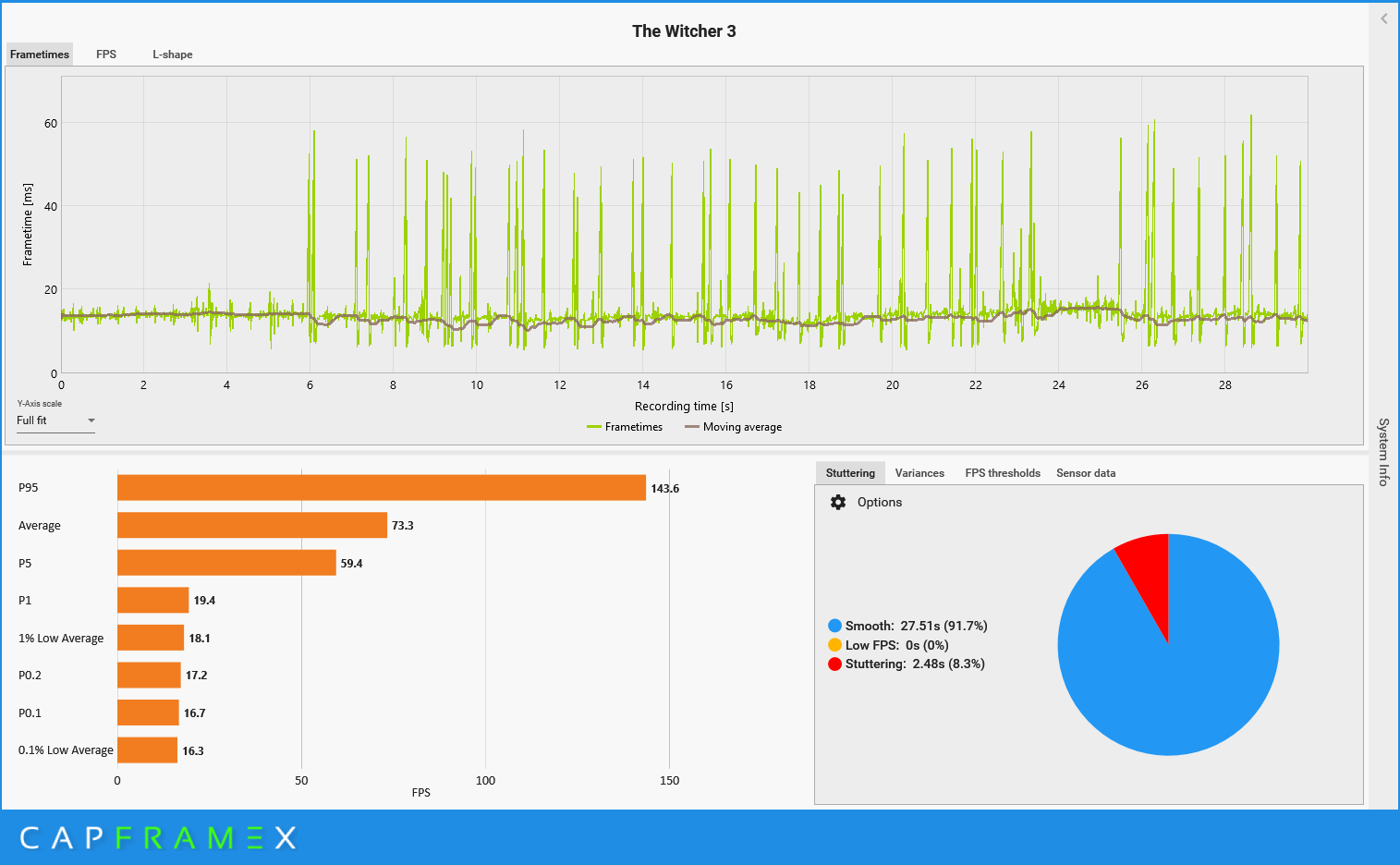Click Low FPS orange legend dot
The height and width of the screenshot is (865, 1400).
pyautogui.click(x=835, y=645)
